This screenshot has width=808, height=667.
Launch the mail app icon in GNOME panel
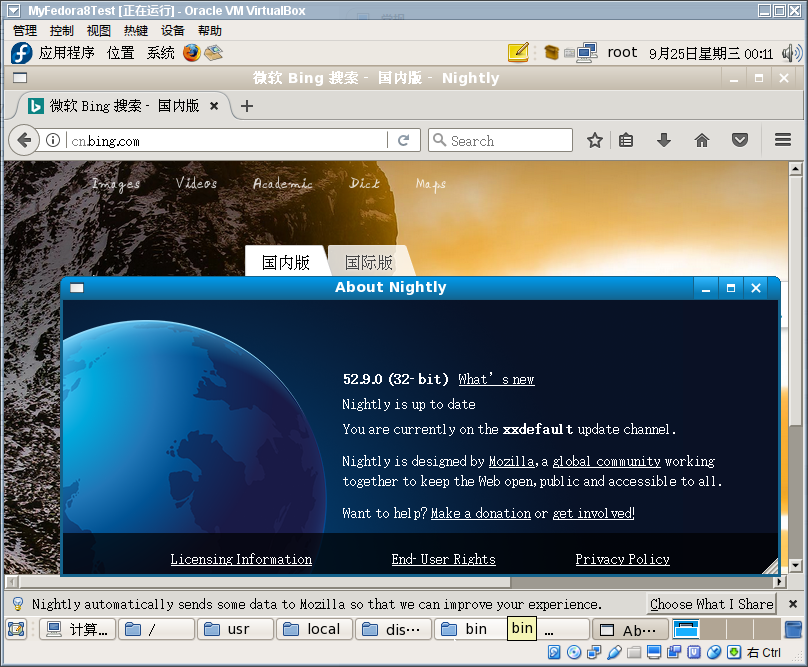point(213,53)
